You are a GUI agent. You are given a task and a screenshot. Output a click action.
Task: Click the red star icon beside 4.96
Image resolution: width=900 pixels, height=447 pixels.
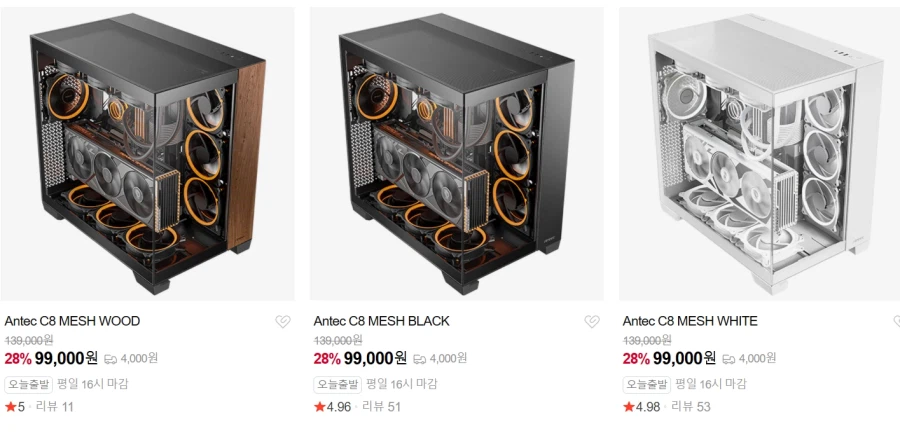319,407
